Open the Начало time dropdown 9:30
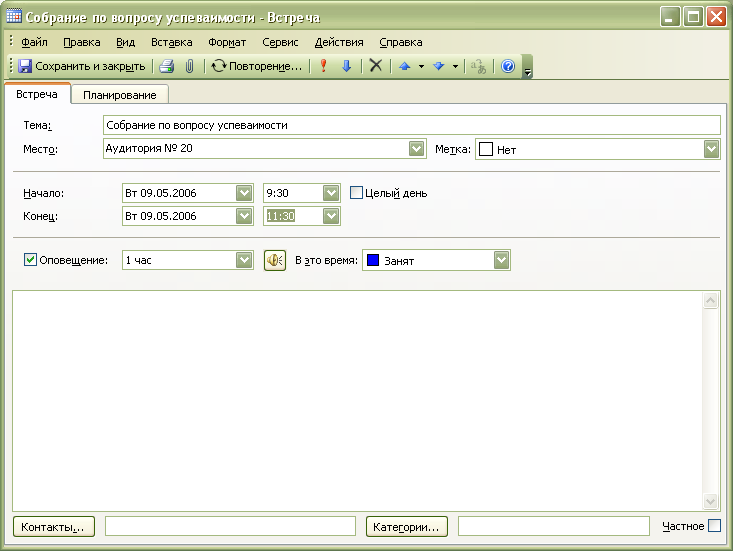This screenshot has width=733, height=551. pyautogui.click(x=331, y=193)
